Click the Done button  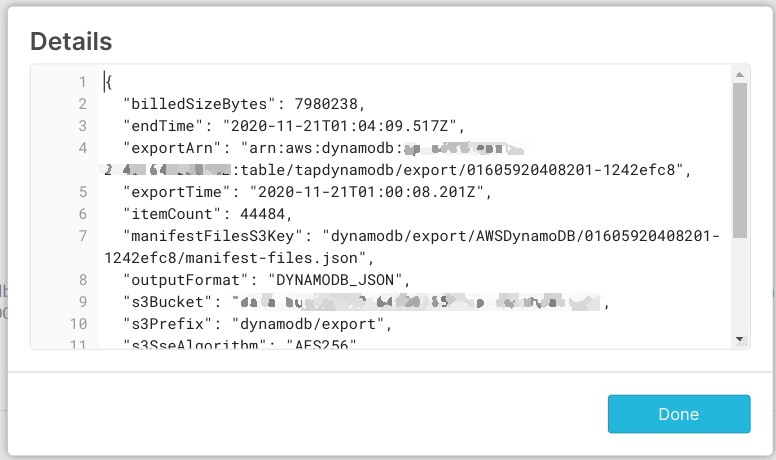point(678,414)
